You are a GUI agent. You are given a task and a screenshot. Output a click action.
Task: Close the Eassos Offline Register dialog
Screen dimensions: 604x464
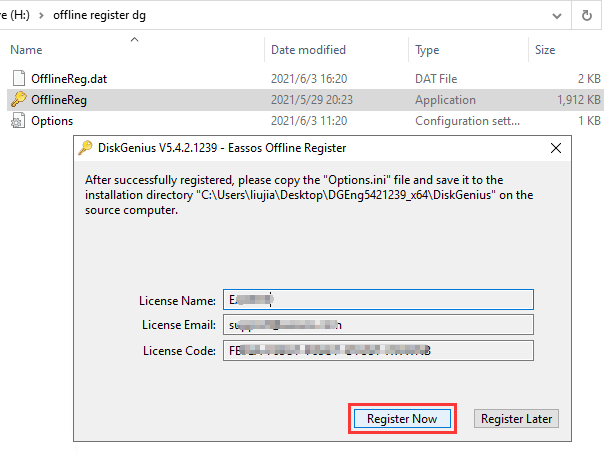555,148
